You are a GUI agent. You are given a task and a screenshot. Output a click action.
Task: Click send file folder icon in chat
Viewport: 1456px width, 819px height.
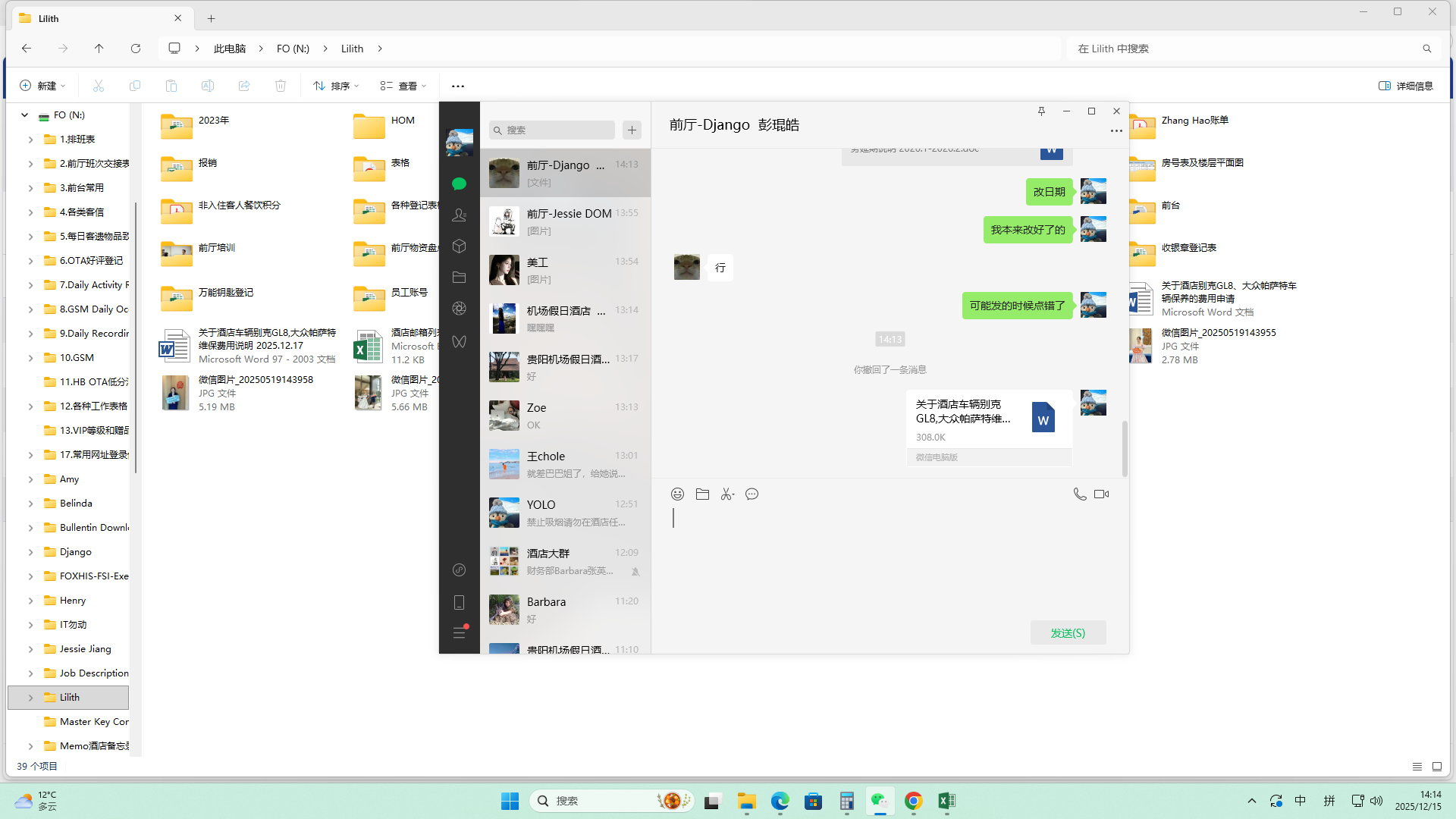pos(702,494)
